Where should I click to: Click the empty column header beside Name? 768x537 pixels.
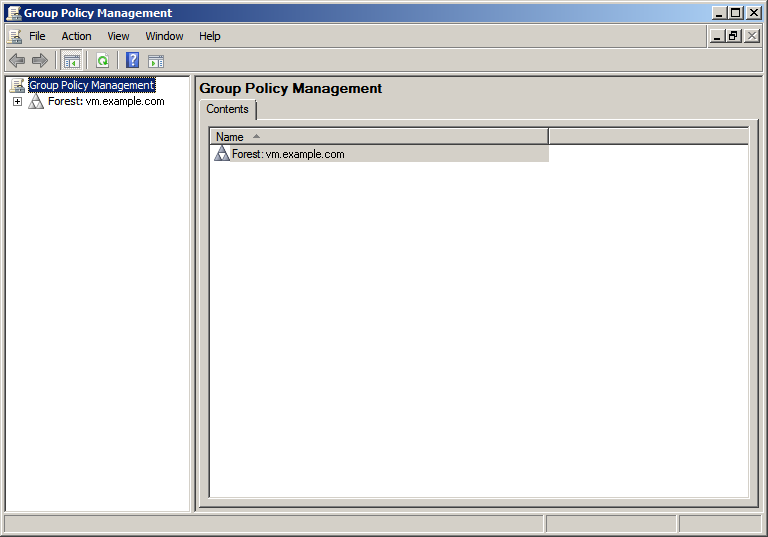[x=648, y=137]
